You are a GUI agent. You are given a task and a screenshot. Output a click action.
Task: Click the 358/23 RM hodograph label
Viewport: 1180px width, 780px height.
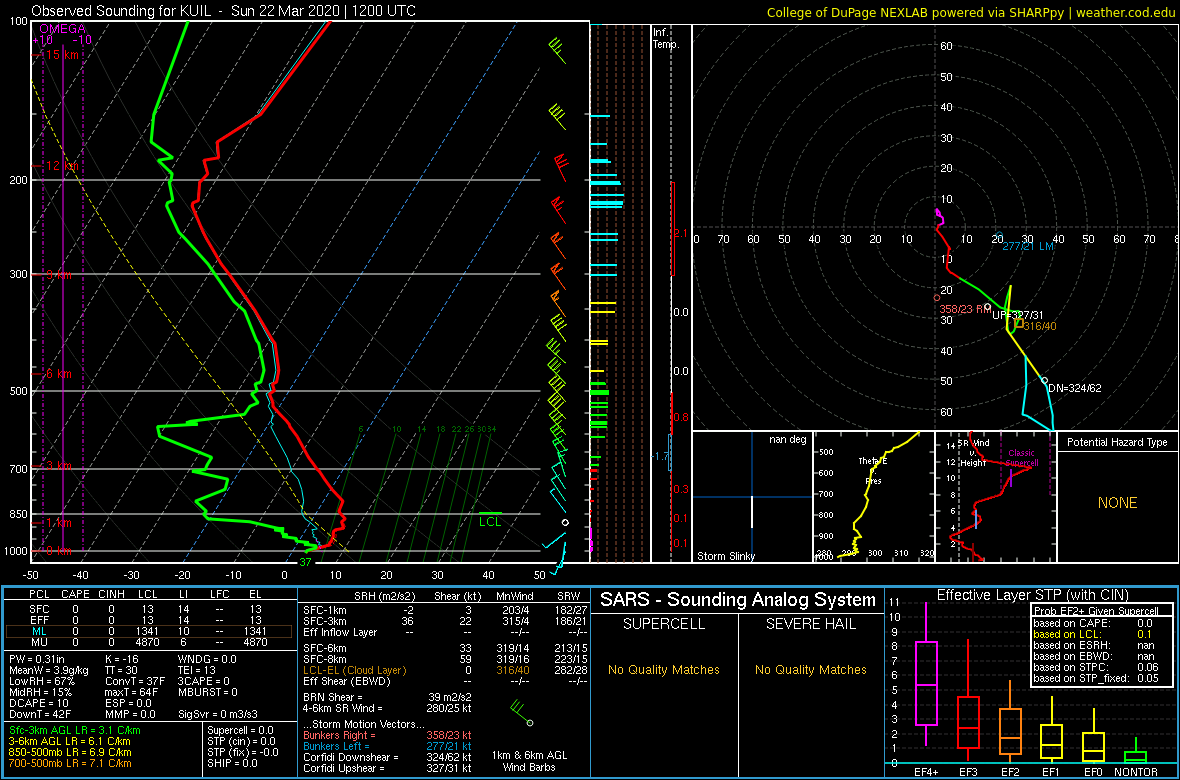click(964, 309)
